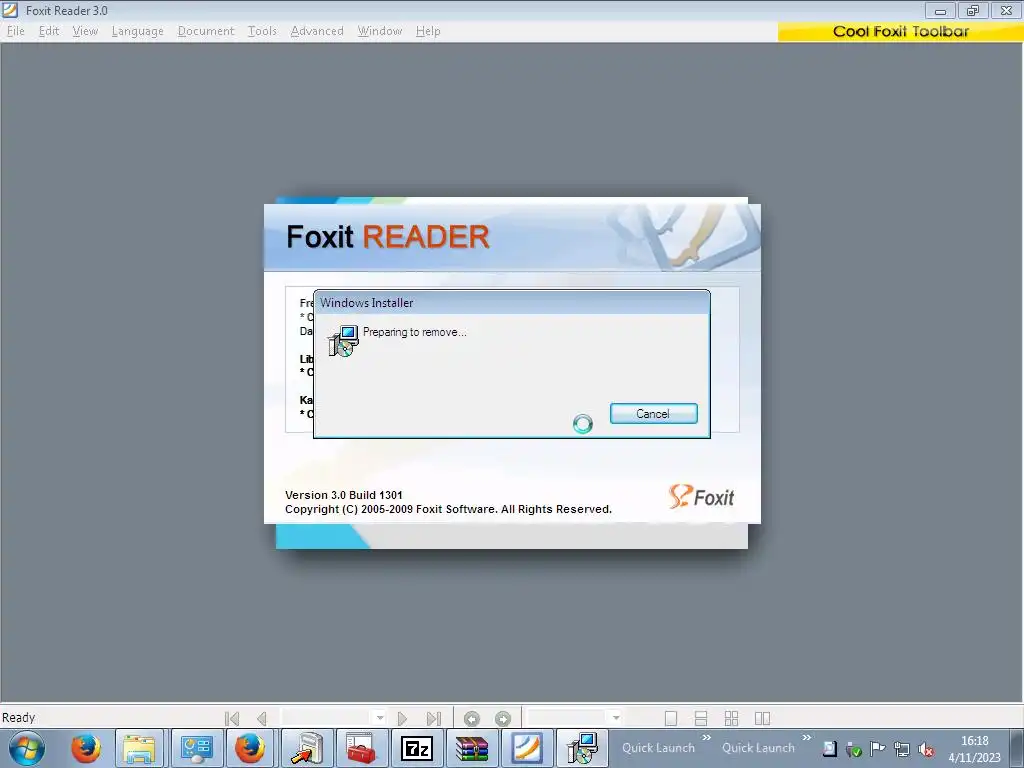The width and height of the screenshot is (1024, 768).
Task: Expand the second Quick Launch chevron
Action: pyautogui.click(x=807, y=738)
